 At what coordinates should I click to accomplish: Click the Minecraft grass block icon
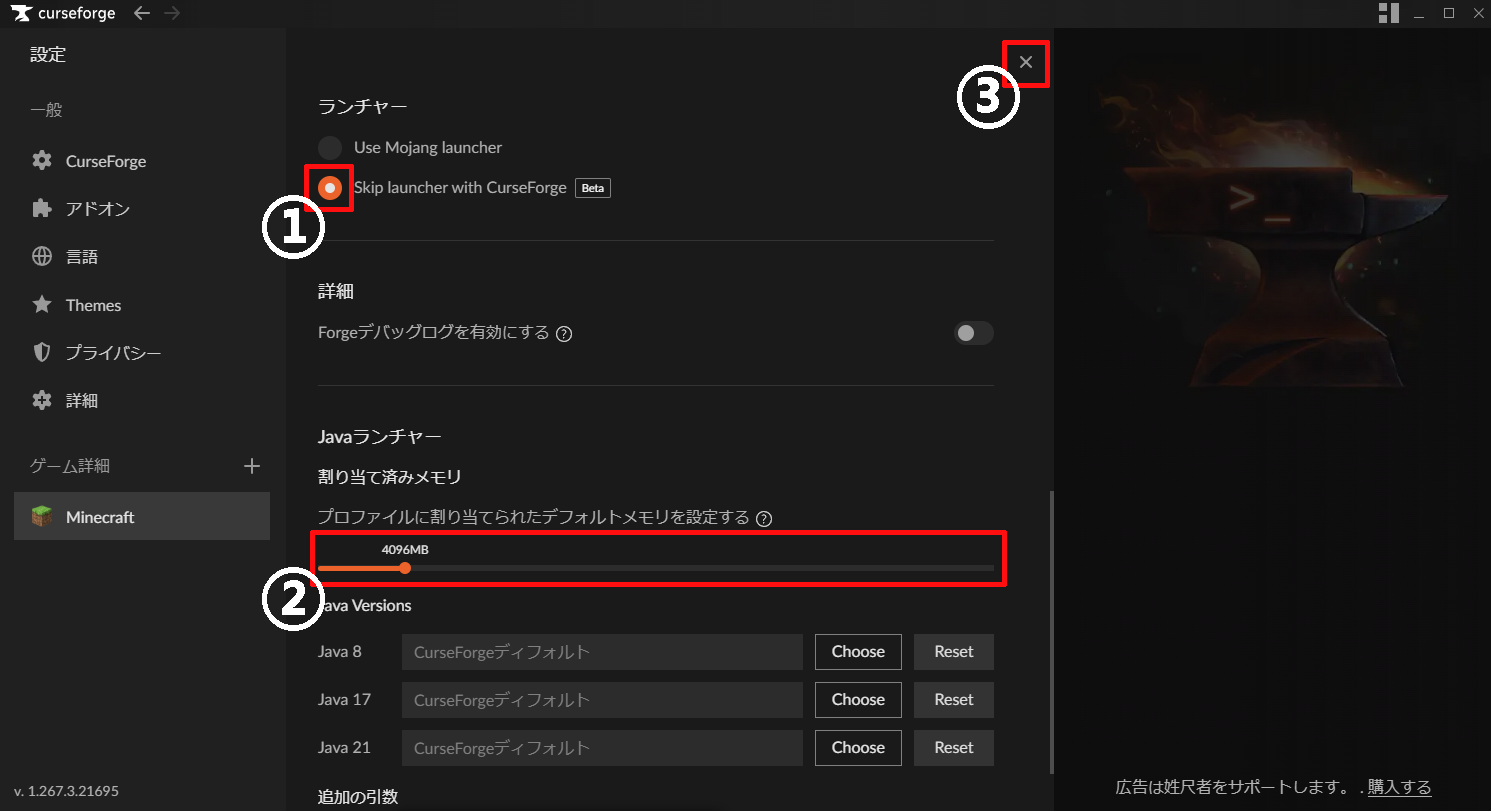pos(42,517)
